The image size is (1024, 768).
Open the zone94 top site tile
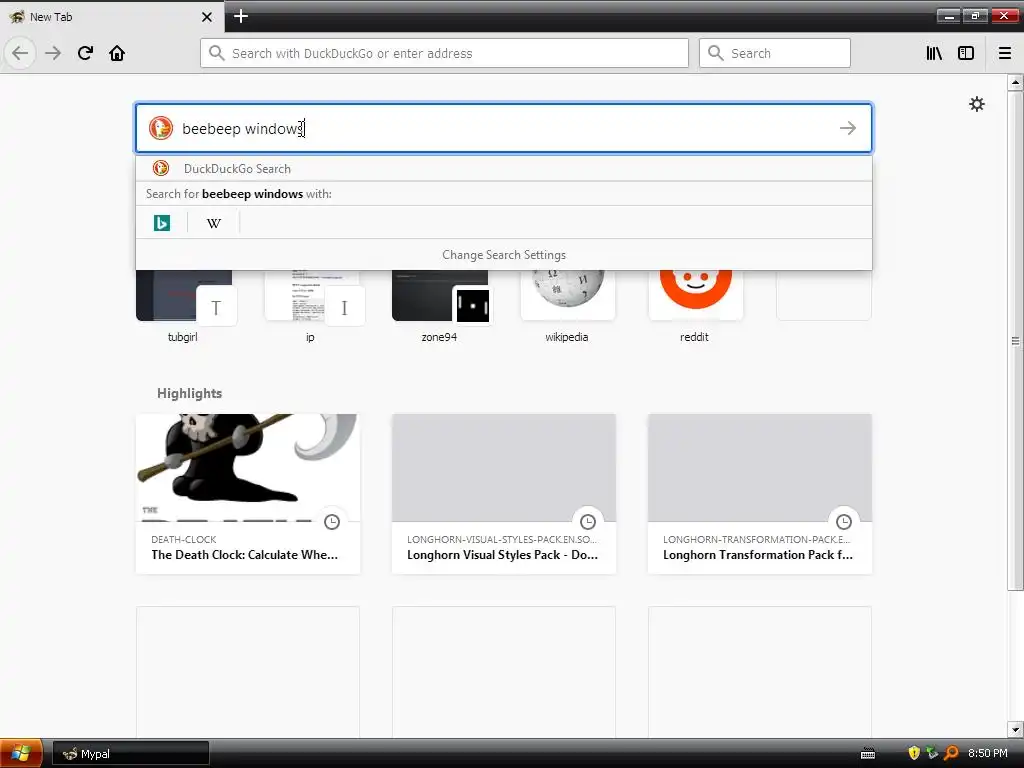(x=440, y=307)
